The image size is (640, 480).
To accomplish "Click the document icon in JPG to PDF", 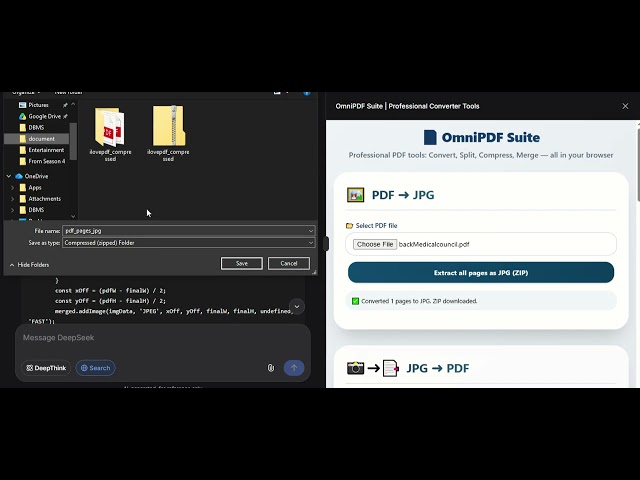I will (391, 368).
